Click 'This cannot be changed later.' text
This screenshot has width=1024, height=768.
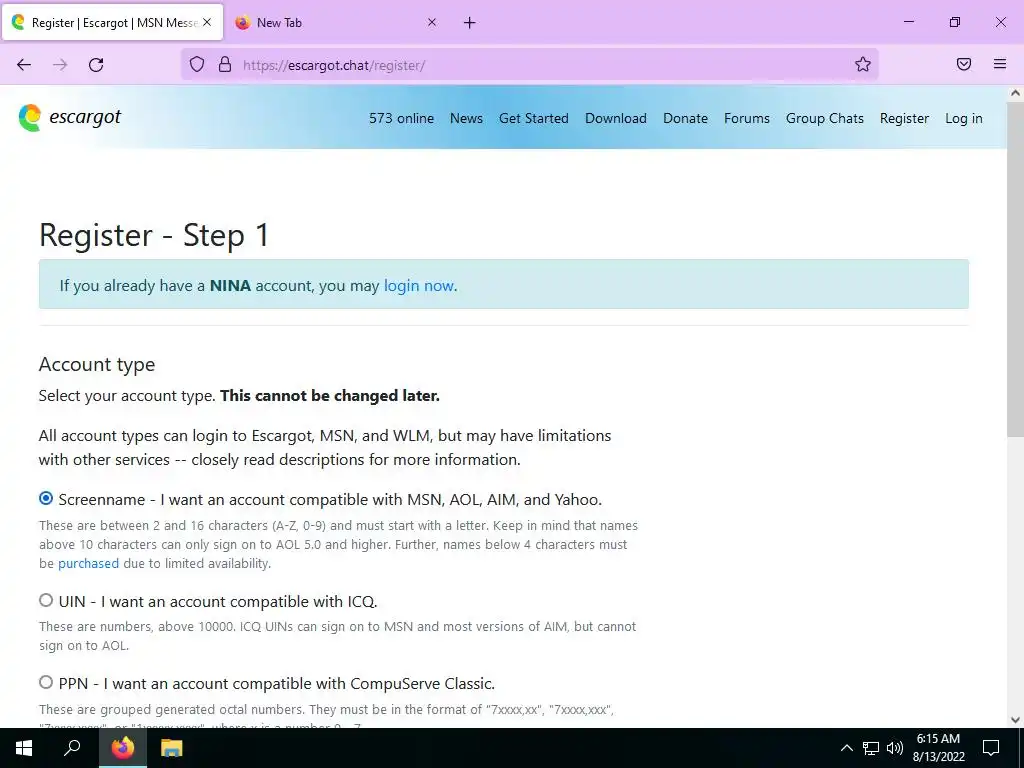pyautogui.click(x=330, y=396)
